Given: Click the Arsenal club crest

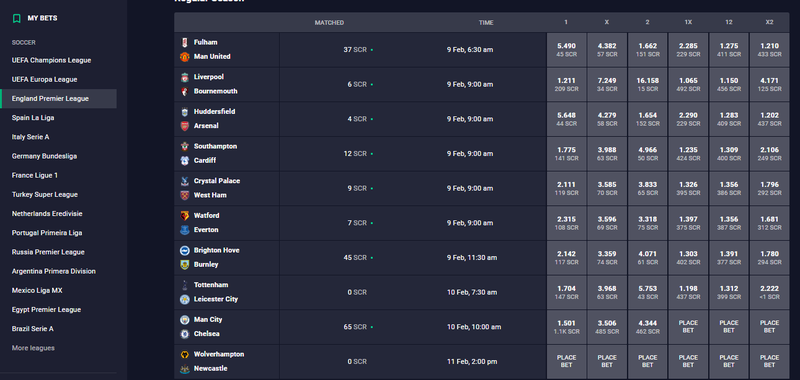Looking at the screenshot, I should point(185,126).
